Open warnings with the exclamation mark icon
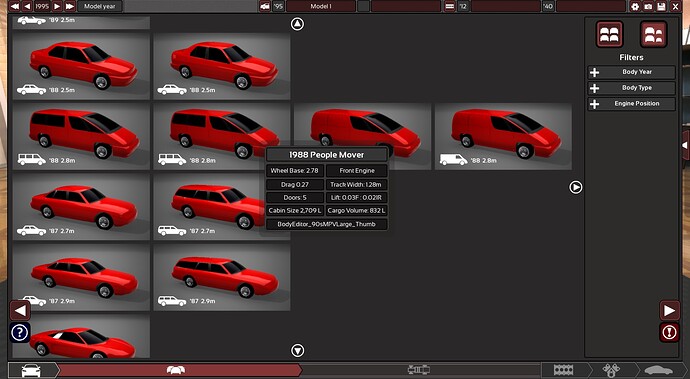 [x=669, y=332]
